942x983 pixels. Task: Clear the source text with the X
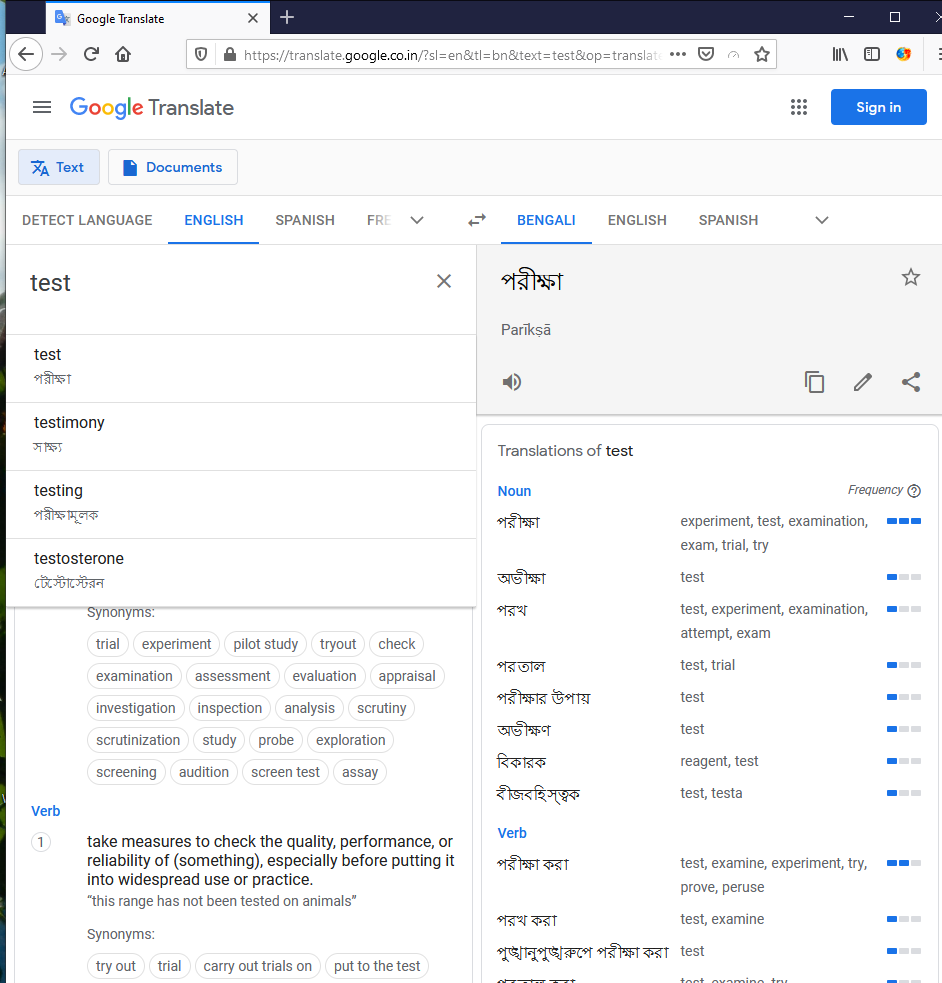[443, 281]
